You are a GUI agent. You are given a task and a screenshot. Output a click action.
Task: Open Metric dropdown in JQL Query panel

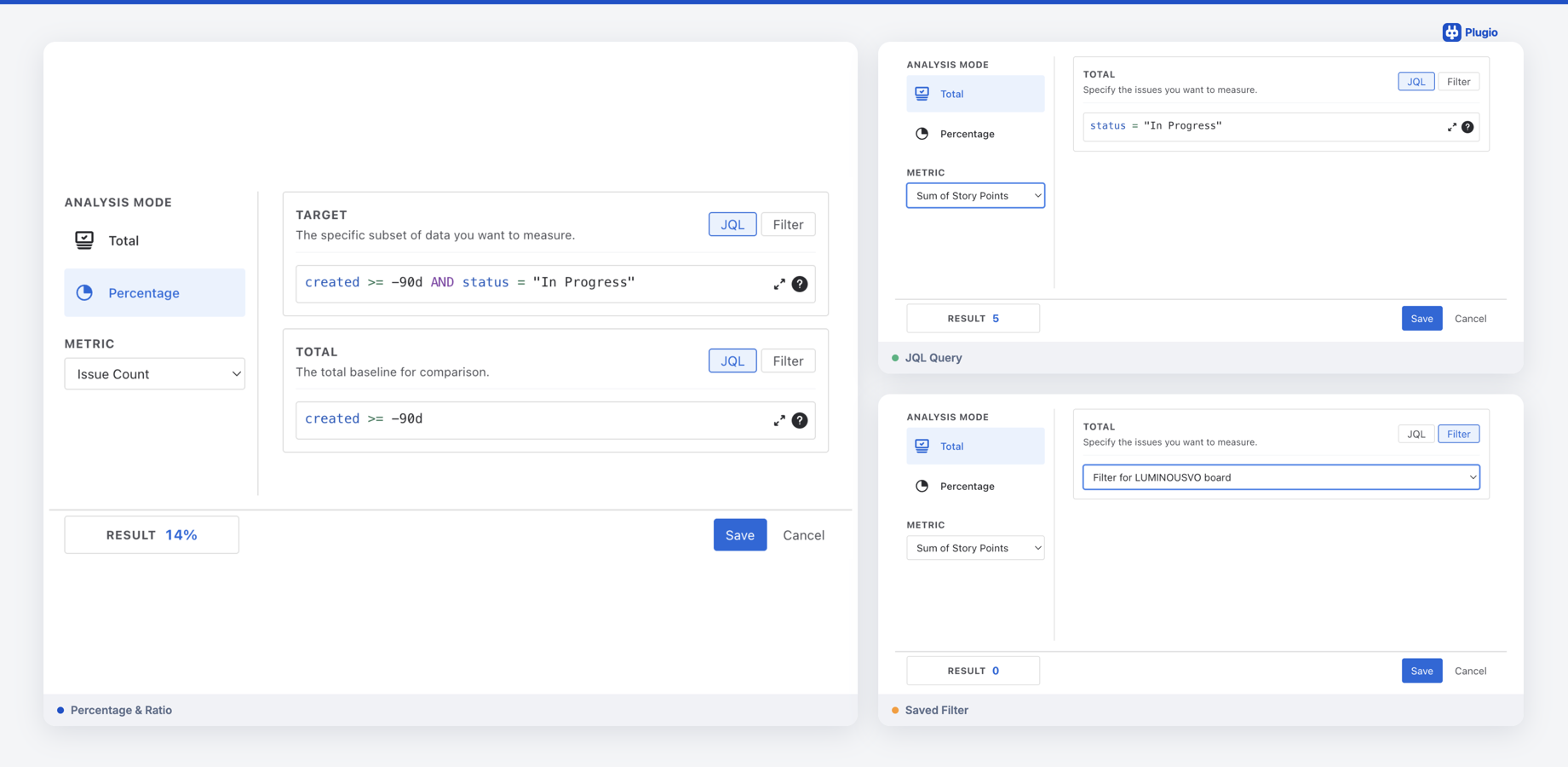point(975,196)
